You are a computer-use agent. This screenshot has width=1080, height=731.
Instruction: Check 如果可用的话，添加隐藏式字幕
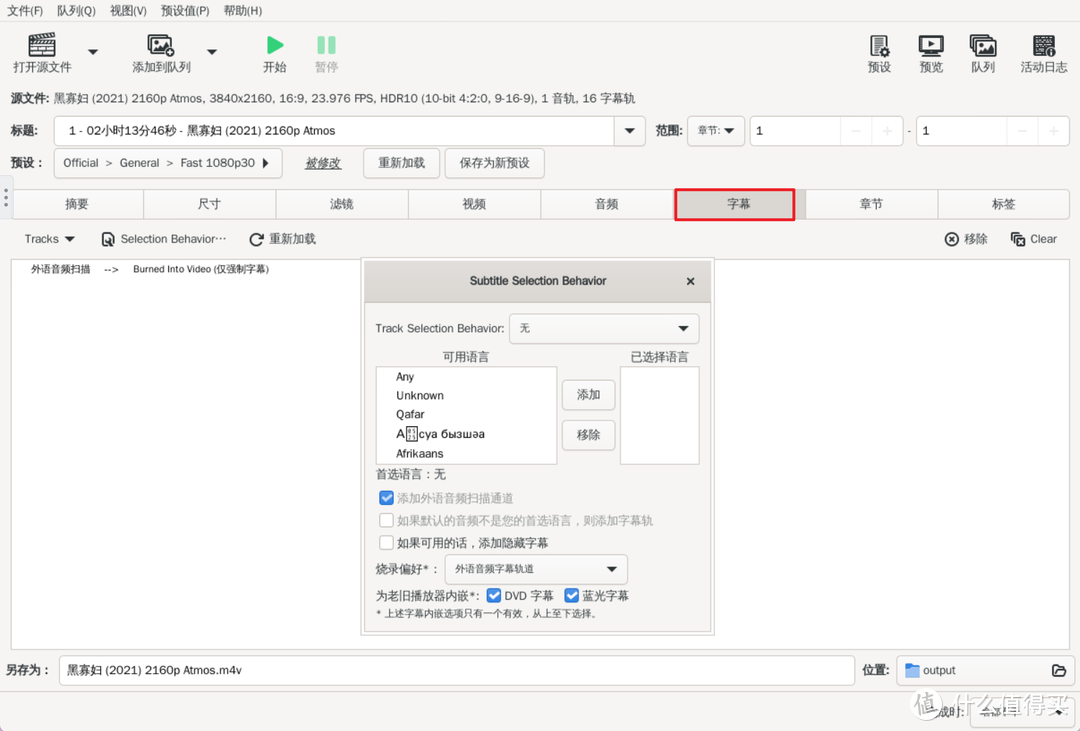pyautogui.click(x=386, y=543)
